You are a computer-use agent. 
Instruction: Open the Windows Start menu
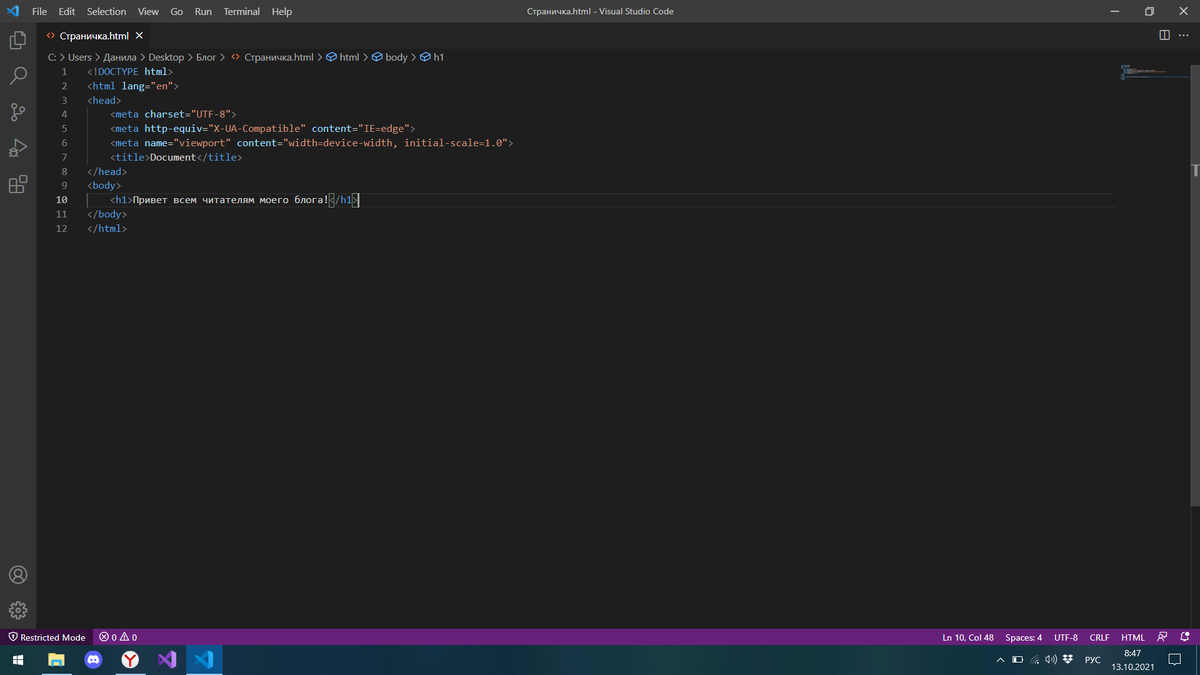(18, 660)
